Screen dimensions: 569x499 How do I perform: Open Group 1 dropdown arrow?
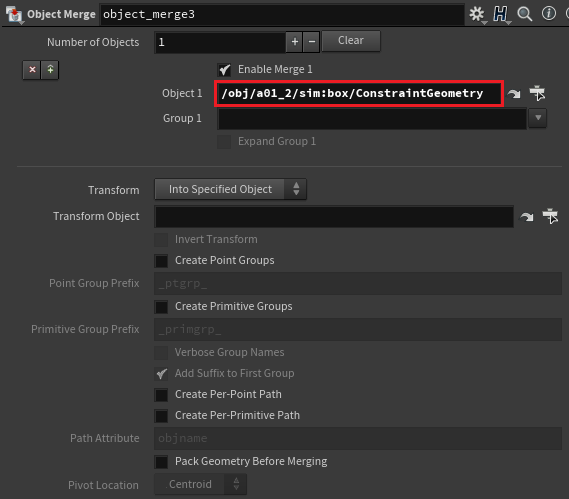tap(538, 118)
